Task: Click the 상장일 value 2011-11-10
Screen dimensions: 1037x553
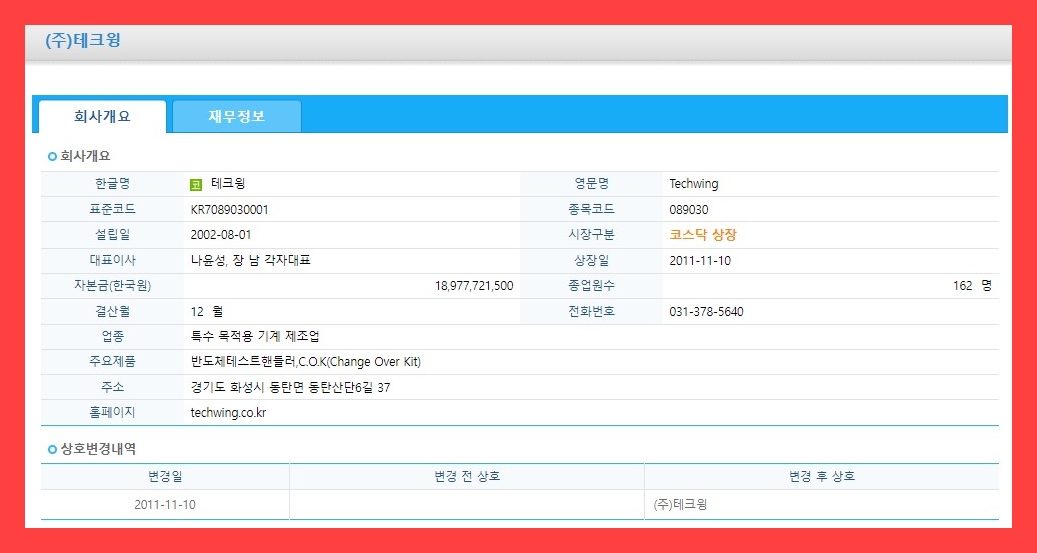Action: (700, 261)
